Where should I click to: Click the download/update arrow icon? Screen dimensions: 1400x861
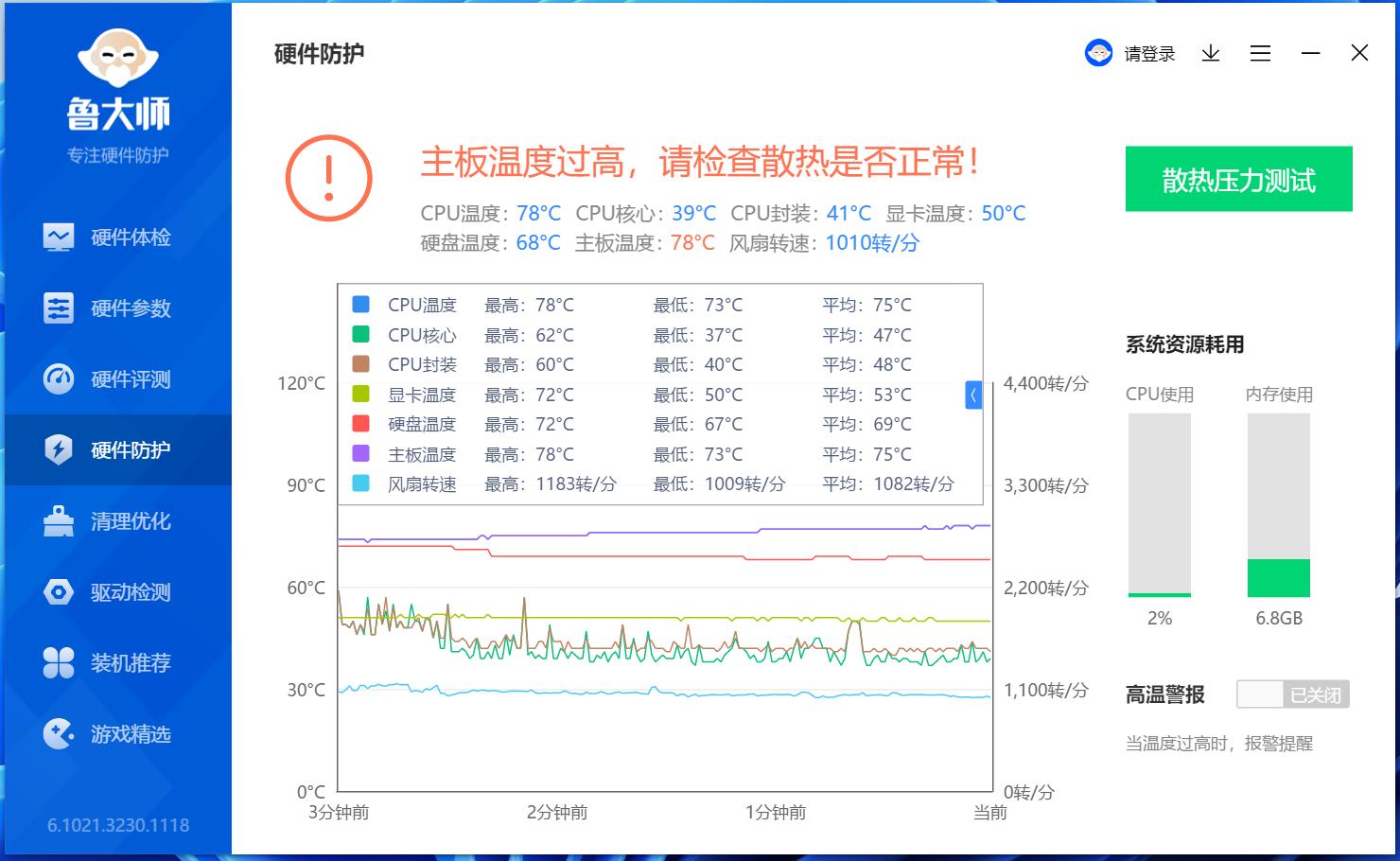tap(1211, 53)
